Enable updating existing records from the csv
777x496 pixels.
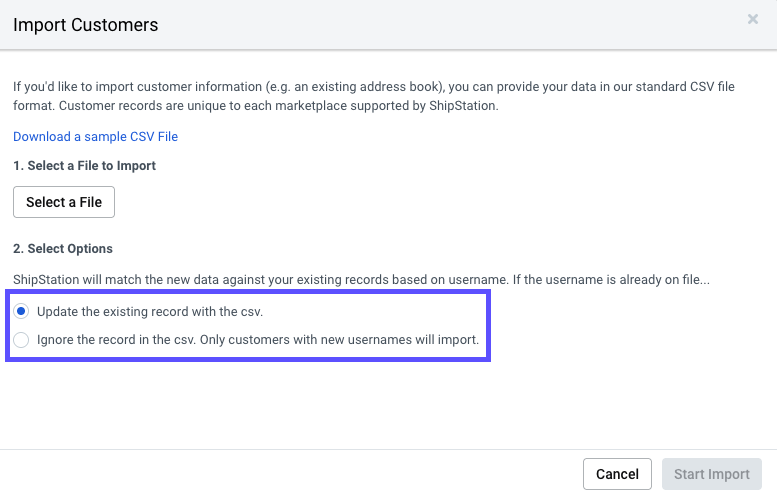[x=21, y=312]
